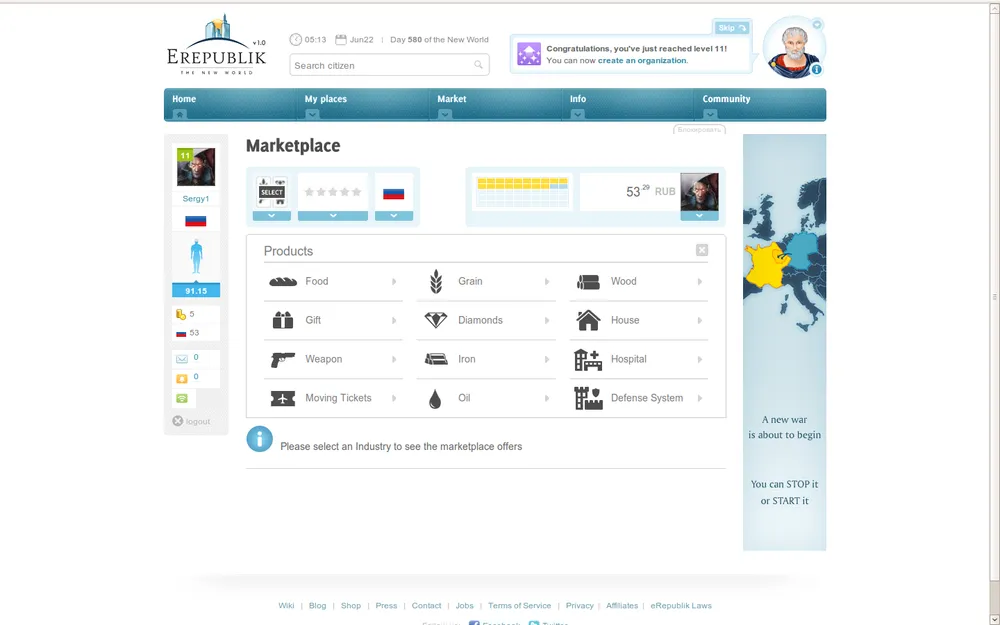Expand the quality stars dropdown arrow
1000x625 pixels.
[333, 216]
